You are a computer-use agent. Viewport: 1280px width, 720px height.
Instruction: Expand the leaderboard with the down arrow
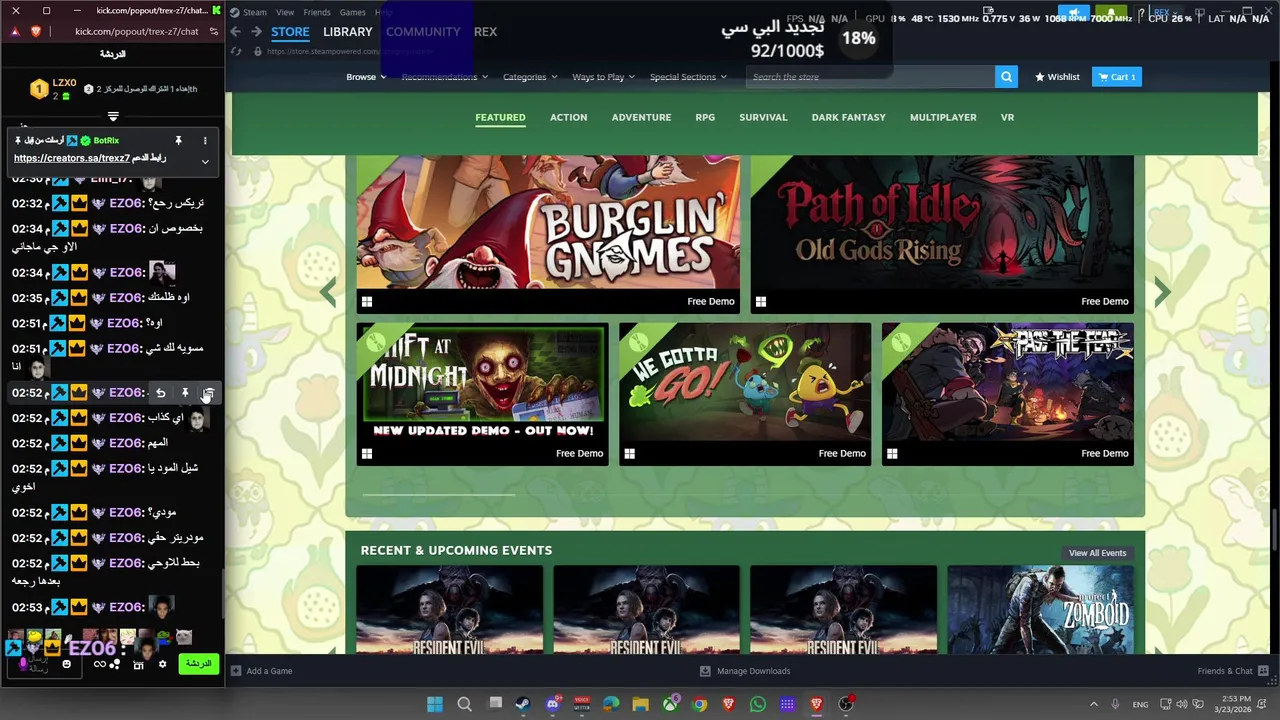click(x=113, y=116)
